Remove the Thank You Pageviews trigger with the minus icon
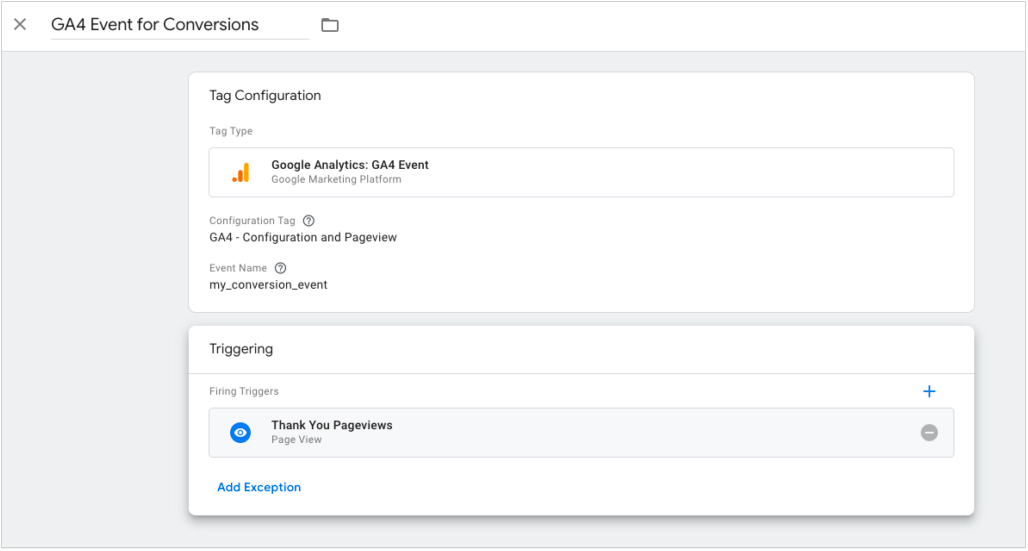 click(x=929, y=433)
